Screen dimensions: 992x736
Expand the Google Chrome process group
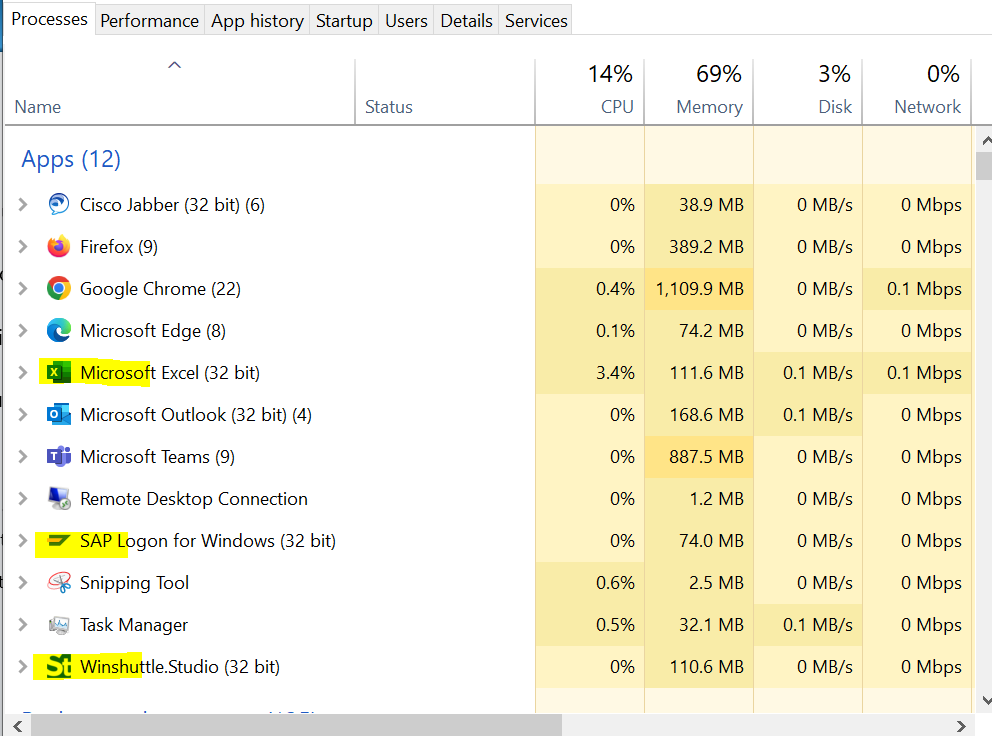[x=22, y=288]
